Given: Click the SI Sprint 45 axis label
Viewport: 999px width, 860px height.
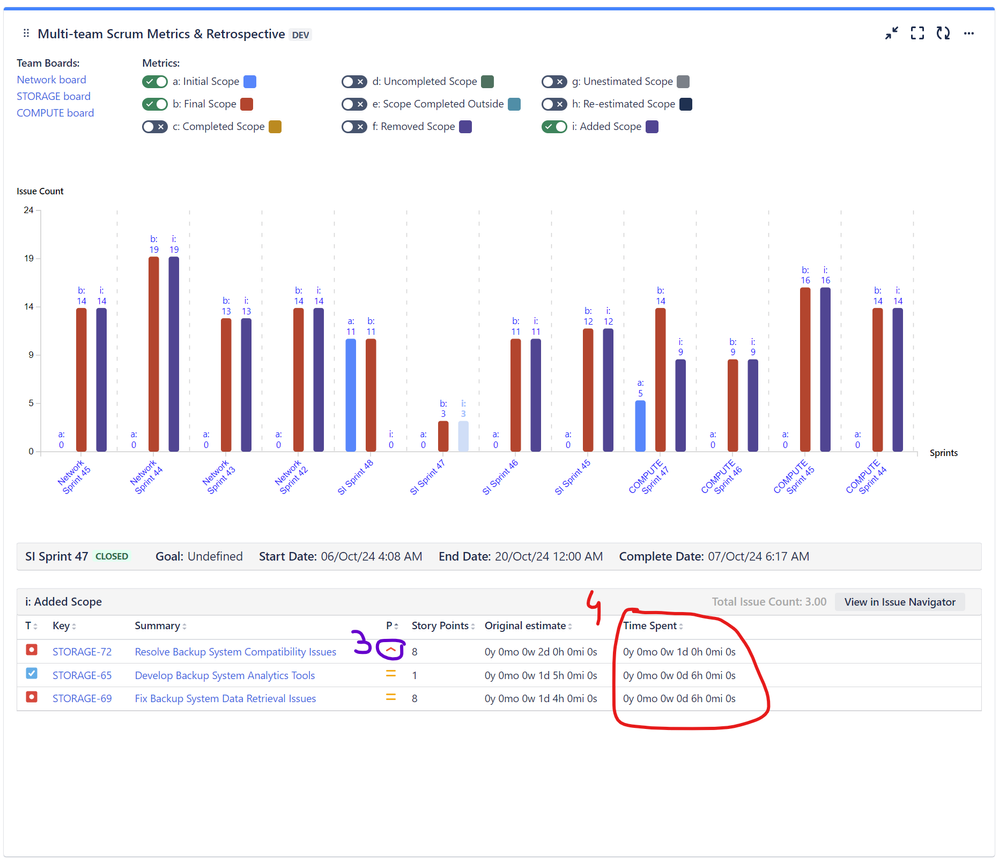Looking at the screenshot, I should 572,478.
